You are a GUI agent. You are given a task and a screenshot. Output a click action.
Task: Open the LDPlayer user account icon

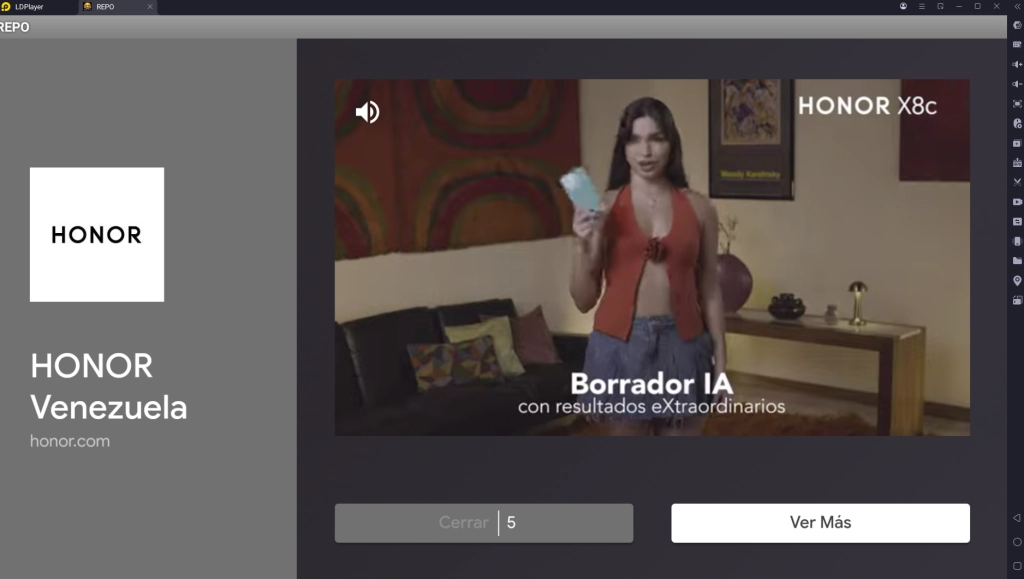[903, 6]
